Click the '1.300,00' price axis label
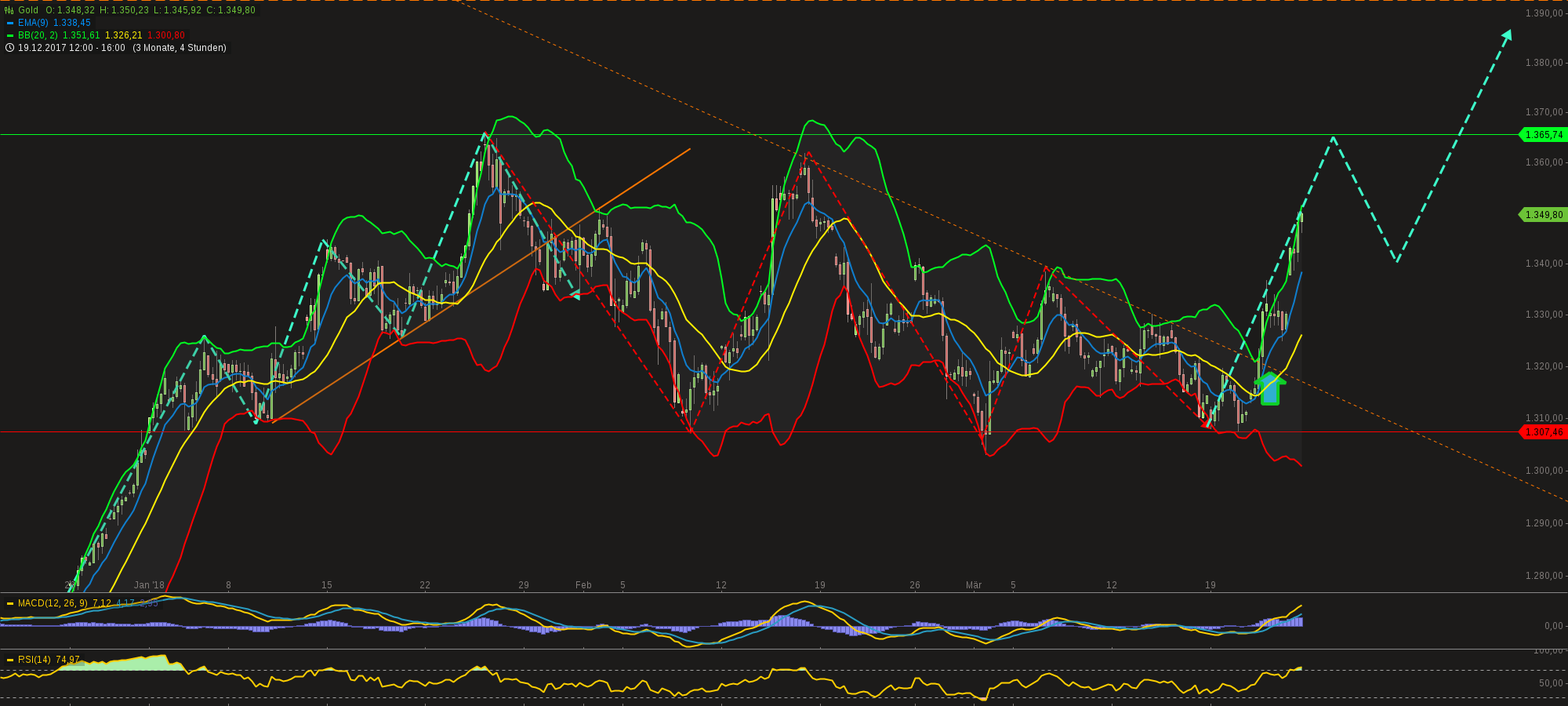 coord(1544,471)
